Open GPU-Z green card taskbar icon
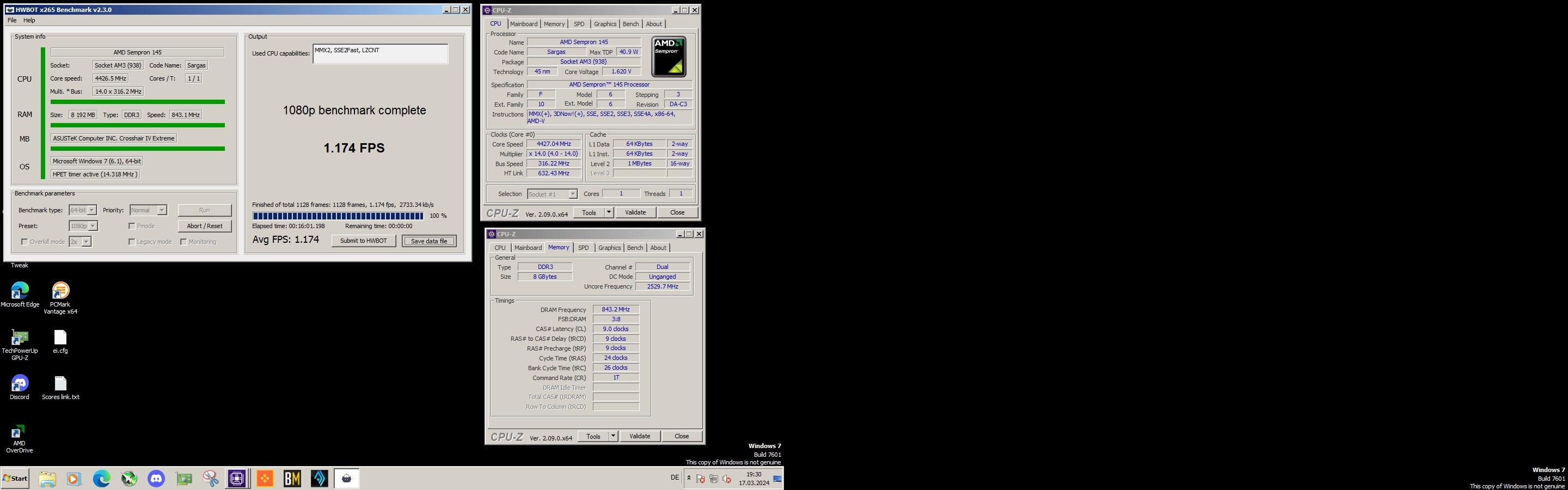Viewport: 1568px width, 490px height. pos(184,479)
